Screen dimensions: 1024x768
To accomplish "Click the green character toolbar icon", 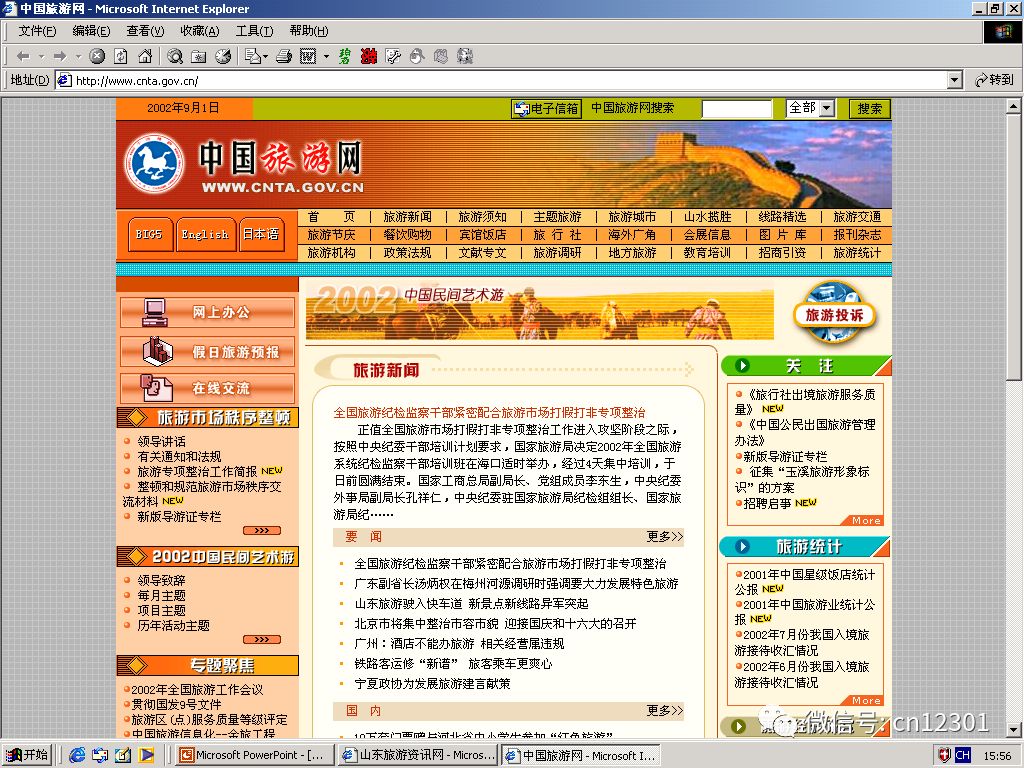I will pos(345,57).
